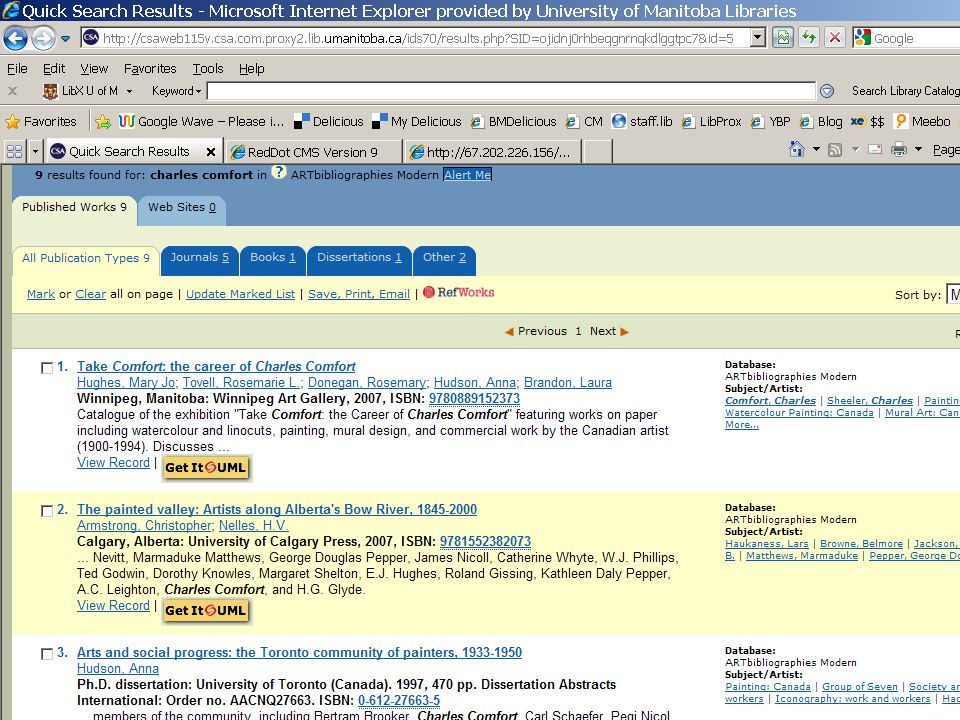Switch to RedDot CMS Version 9 tab
The width and height of the screenshot is (960, 720).
click(x=313, y=152)
